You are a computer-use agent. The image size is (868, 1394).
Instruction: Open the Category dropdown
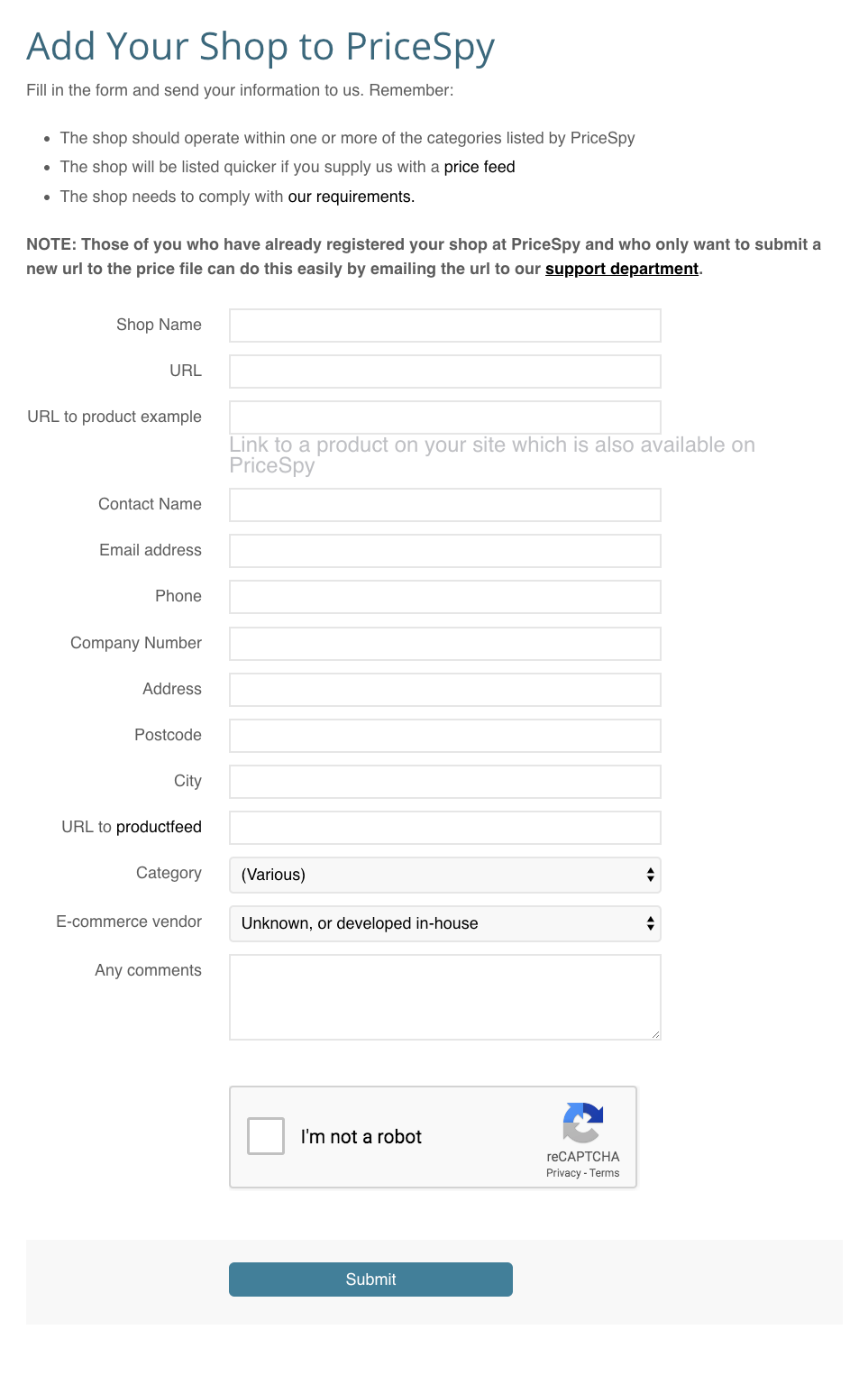tap(444, 875)
